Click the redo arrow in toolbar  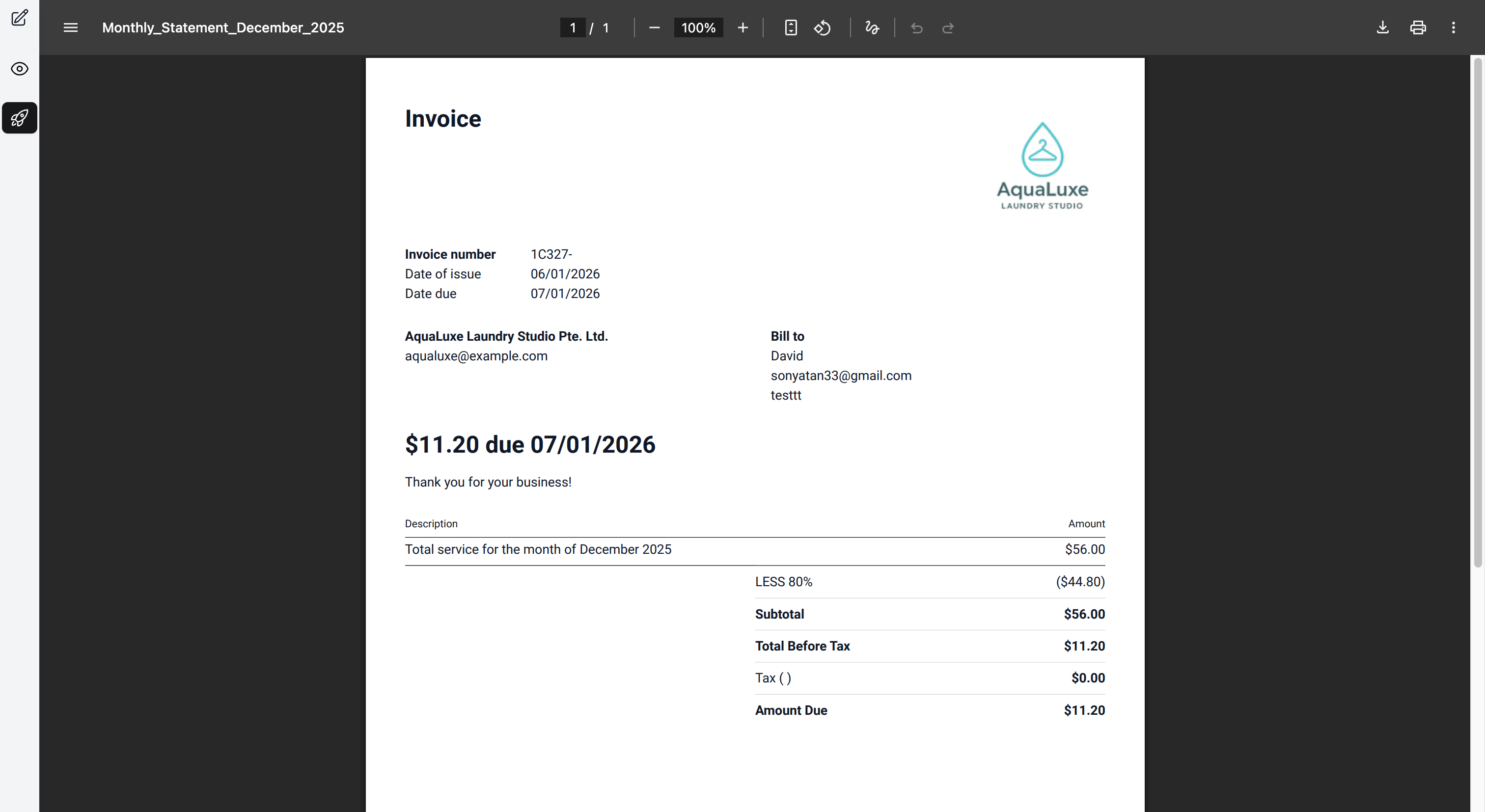[x=948, y=27]
